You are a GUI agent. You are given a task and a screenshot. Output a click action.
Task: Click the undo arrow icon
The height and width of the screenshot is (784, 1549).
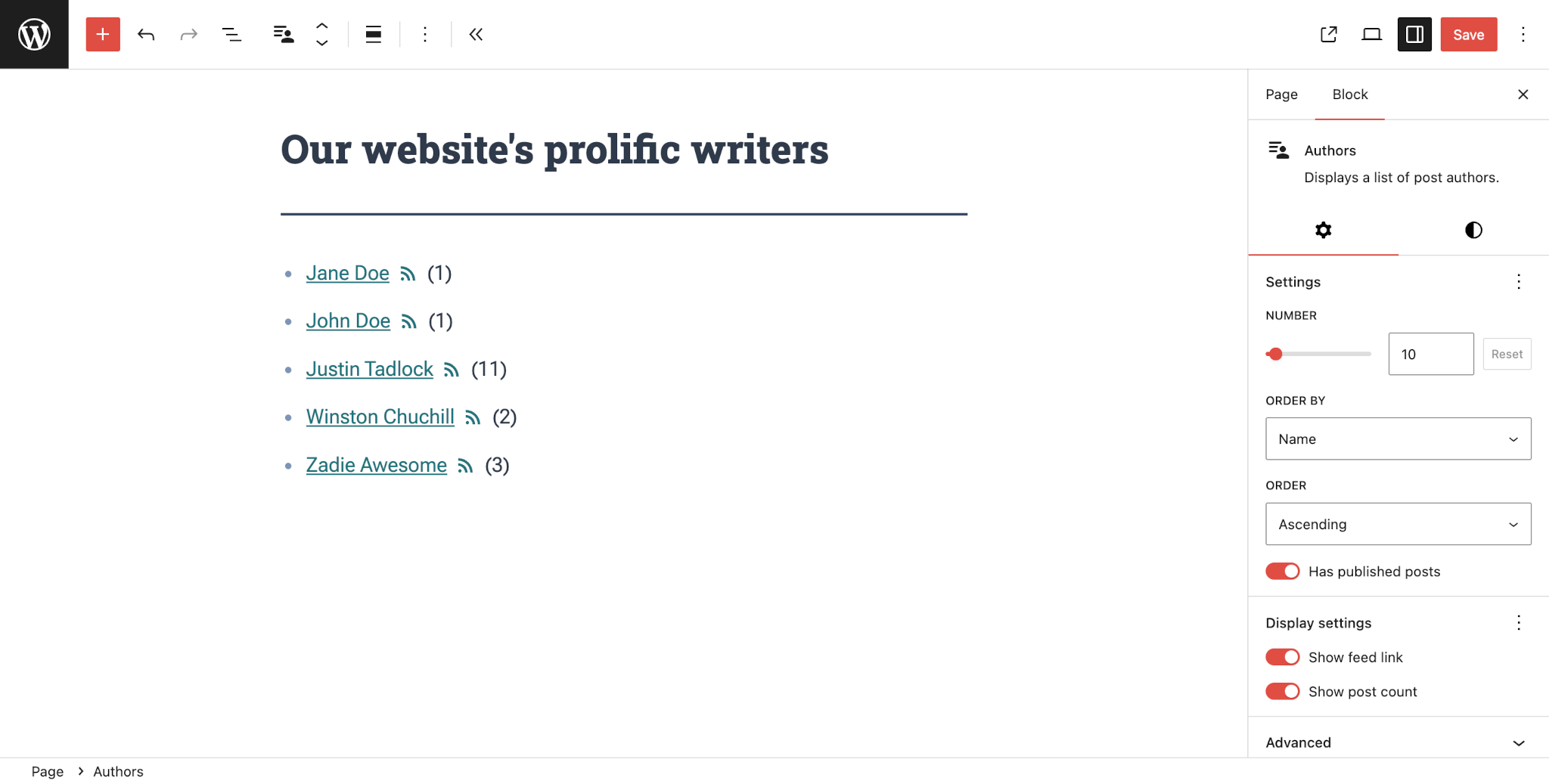146,34
